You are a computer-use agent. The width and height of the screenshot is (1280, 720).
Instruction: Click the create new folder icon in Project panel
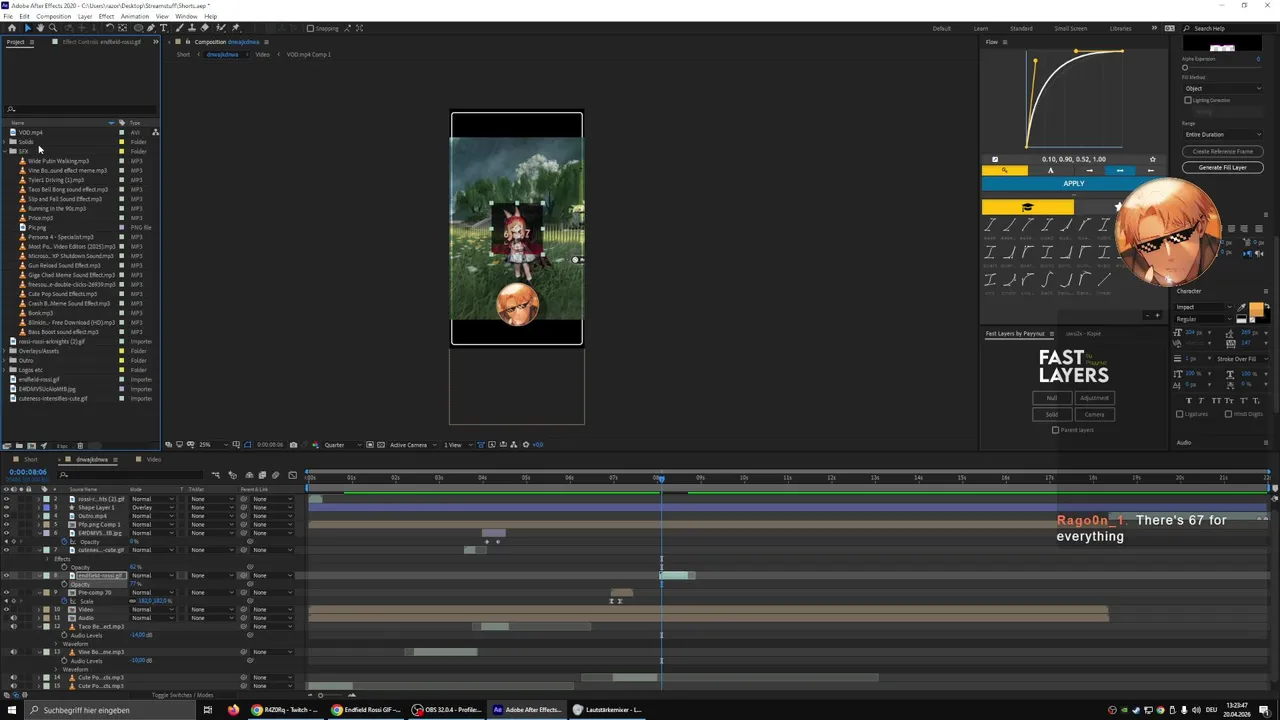click(19, 446)
